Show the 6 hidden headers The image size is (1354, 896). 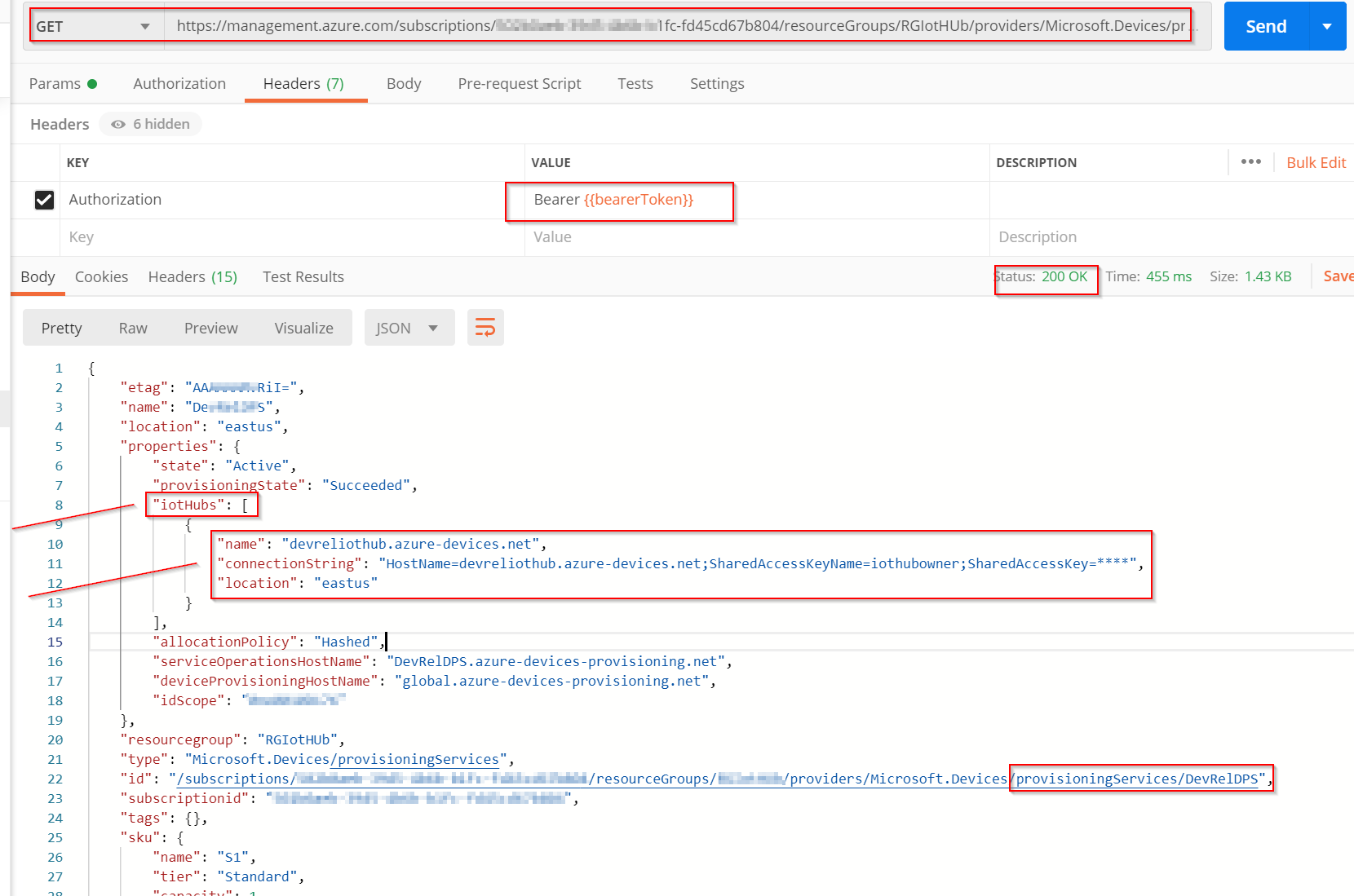click(150, 124)
